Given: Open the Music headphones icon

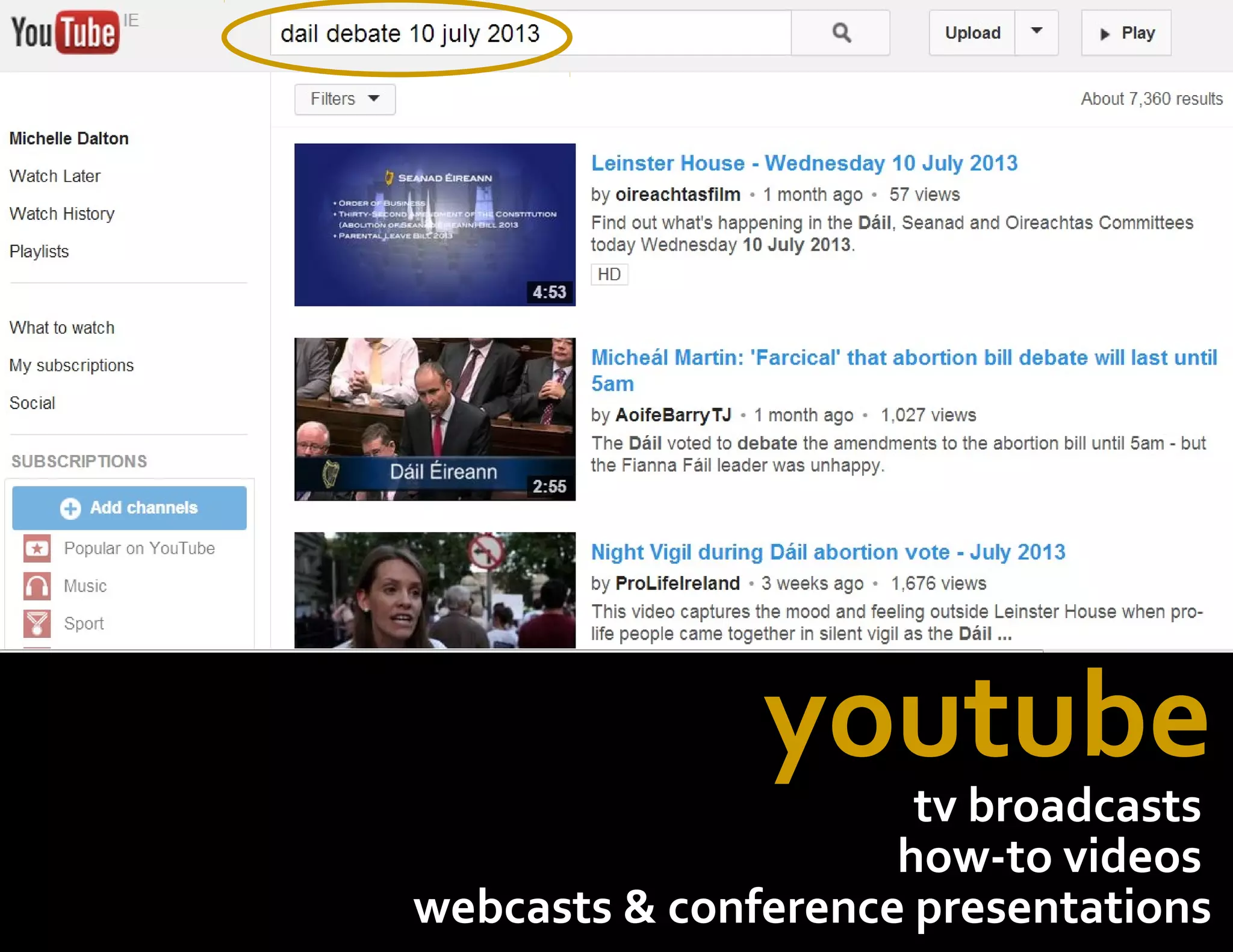Looking at the screenshot, I should pyautogui.click(x=37, y=586).
